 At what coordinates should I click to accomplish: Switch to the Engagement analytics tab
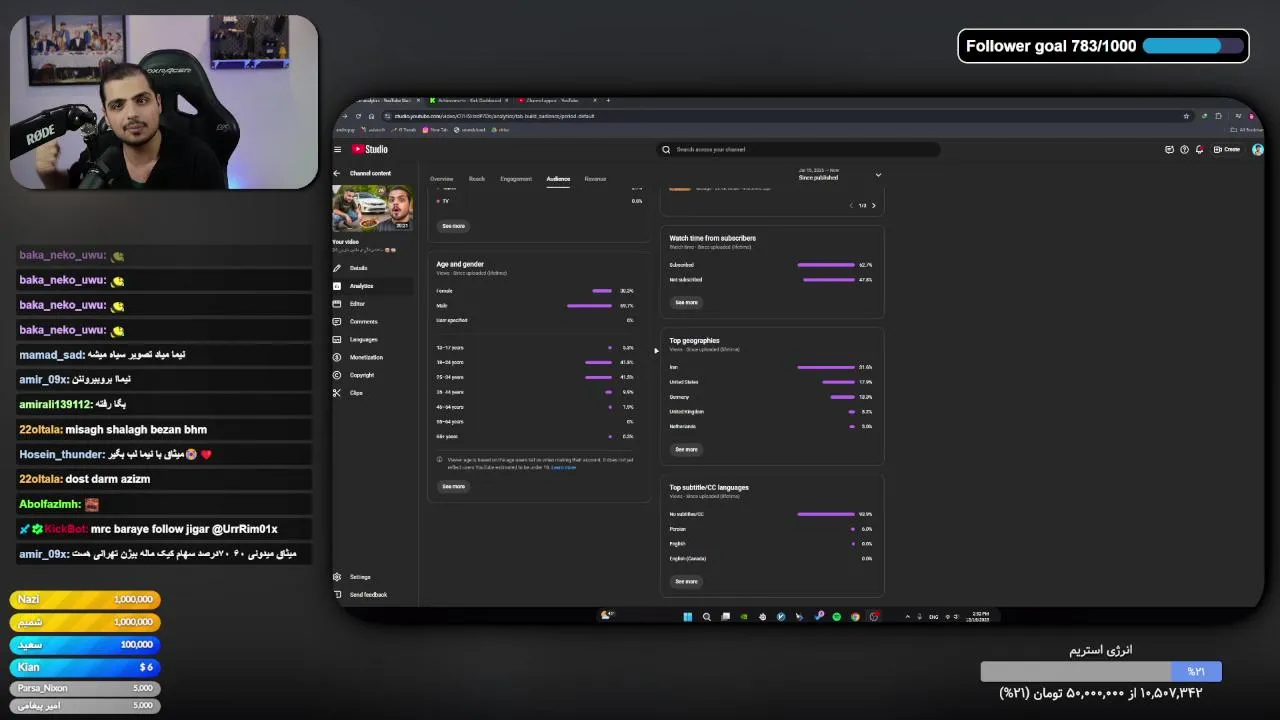pyautogui.click(x=516, y=179)
